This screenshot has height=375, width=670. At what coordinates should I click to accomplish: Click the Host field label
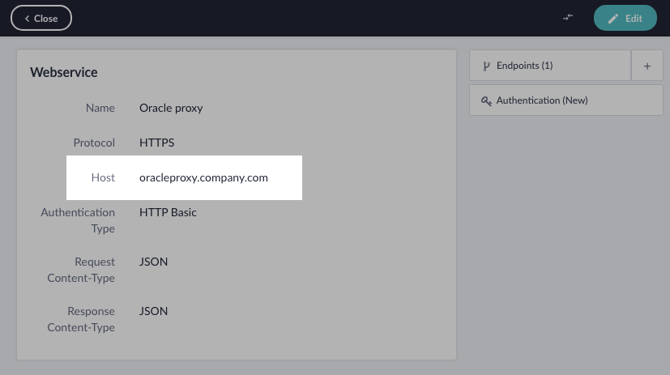coord(103,178)
